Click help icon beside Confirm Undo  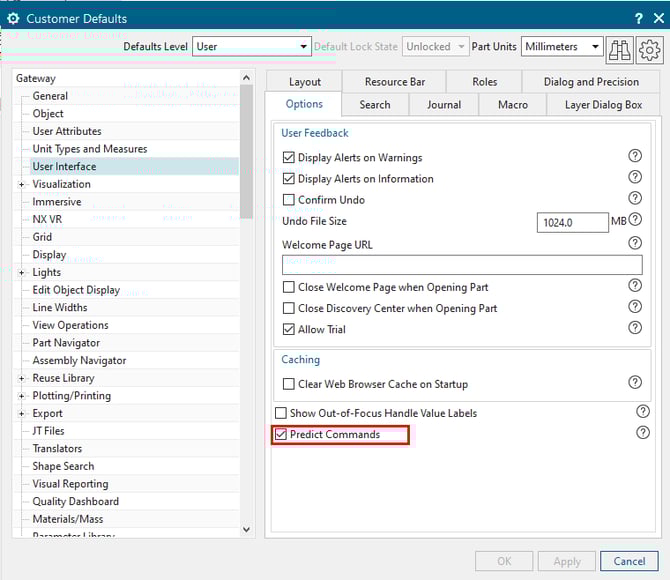(634, 199)
